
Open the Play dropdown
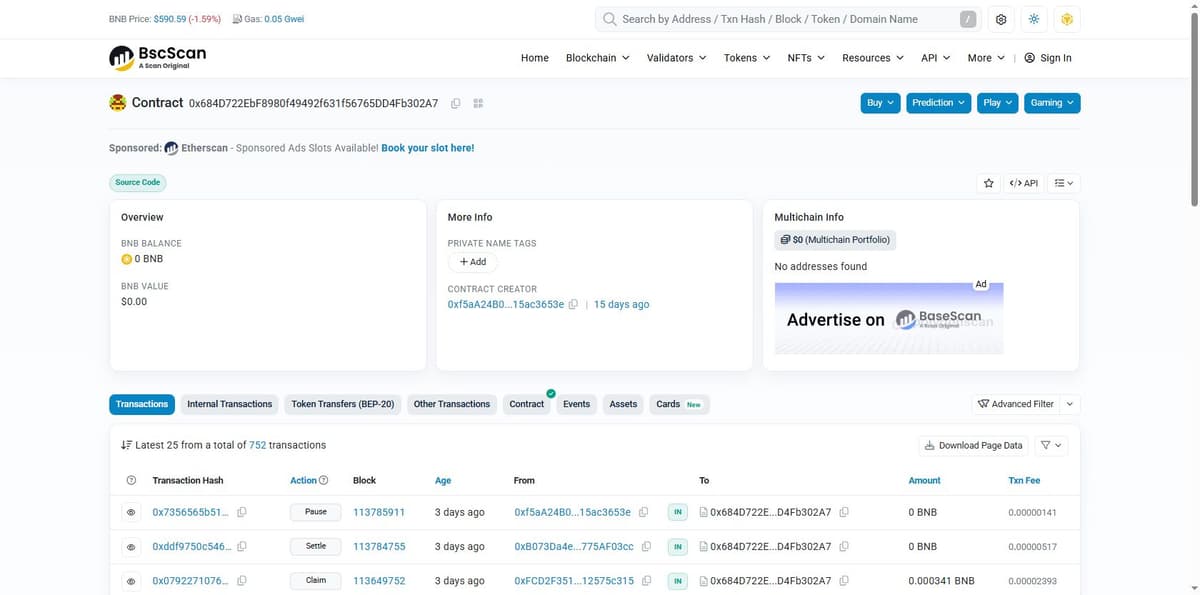[998, 103]
